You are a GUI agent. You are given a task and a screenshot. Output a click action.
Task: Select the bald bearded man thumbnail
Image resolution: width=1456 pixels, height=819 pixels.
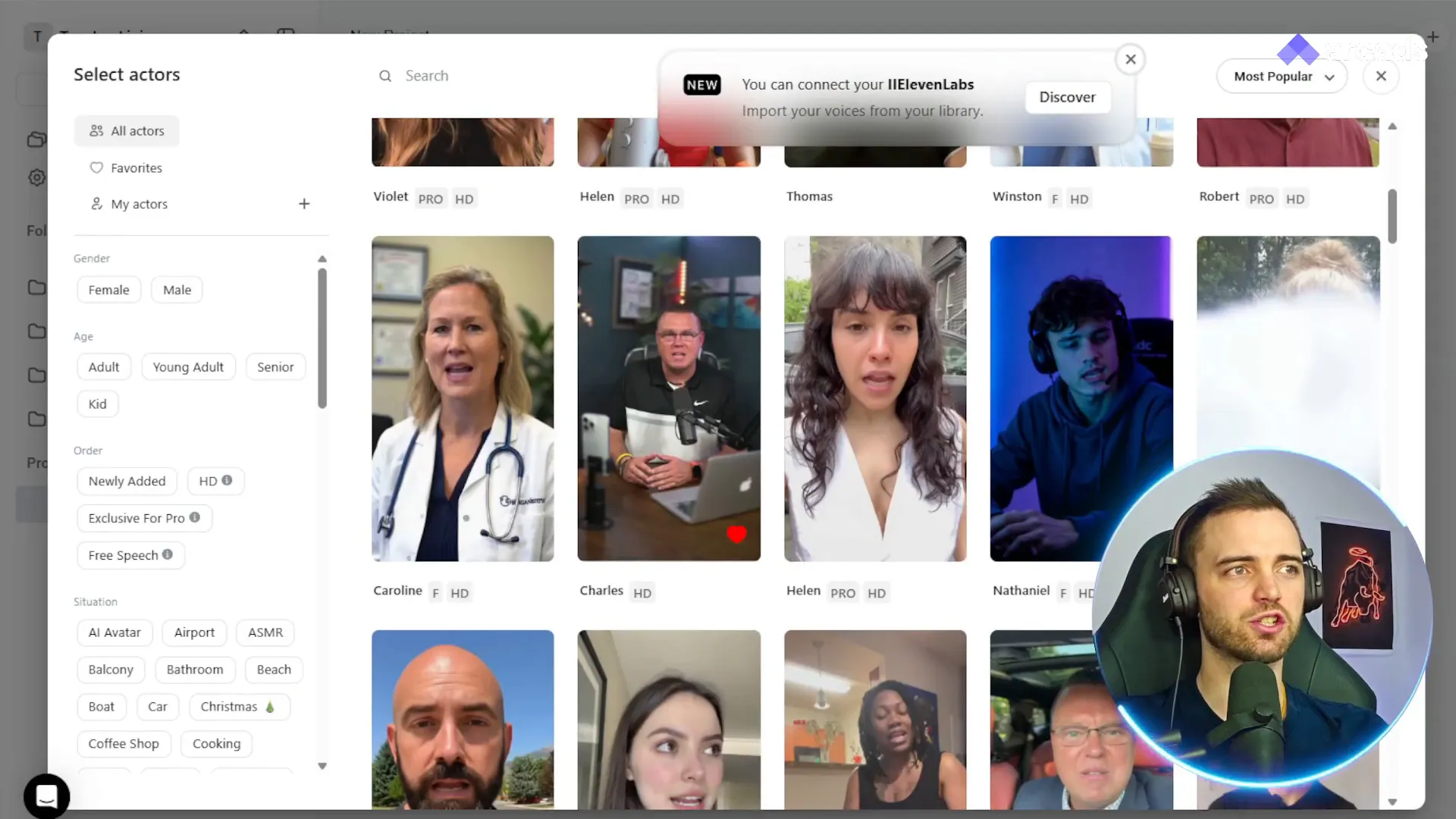pyautogui.click(x=463, y=720)
